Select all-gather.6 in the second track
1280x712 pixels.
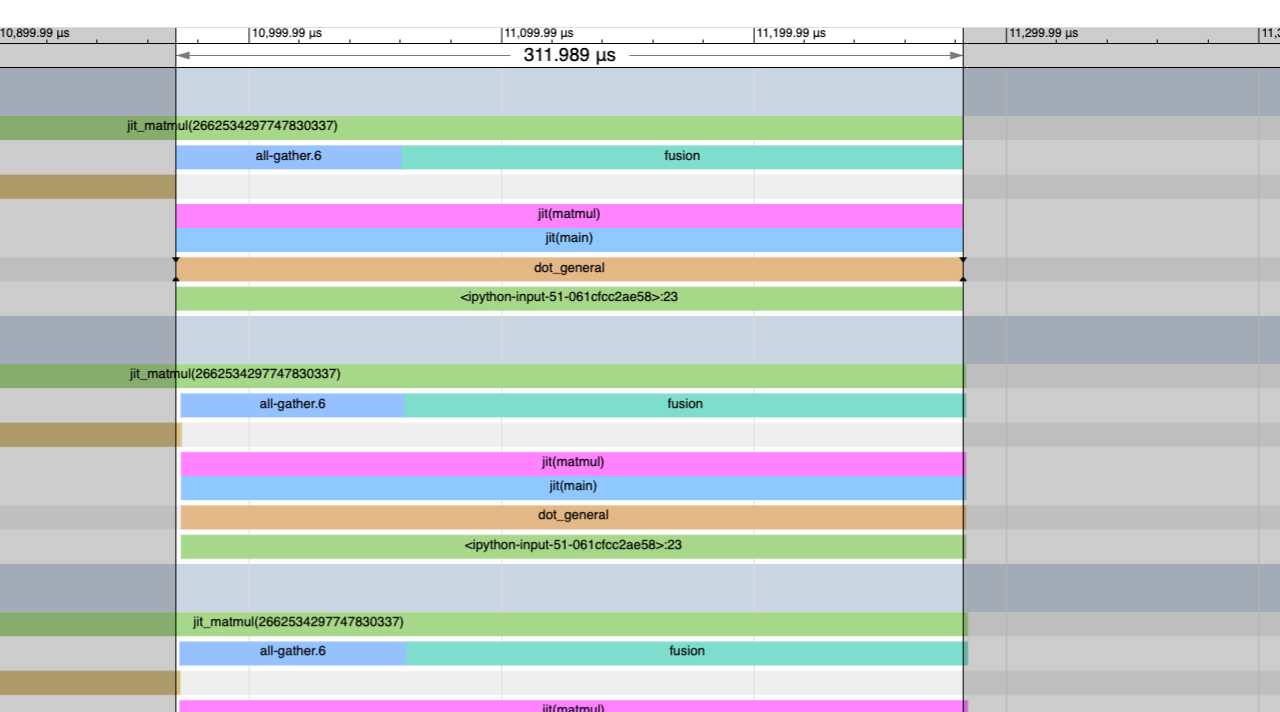(x=292, y=404)
